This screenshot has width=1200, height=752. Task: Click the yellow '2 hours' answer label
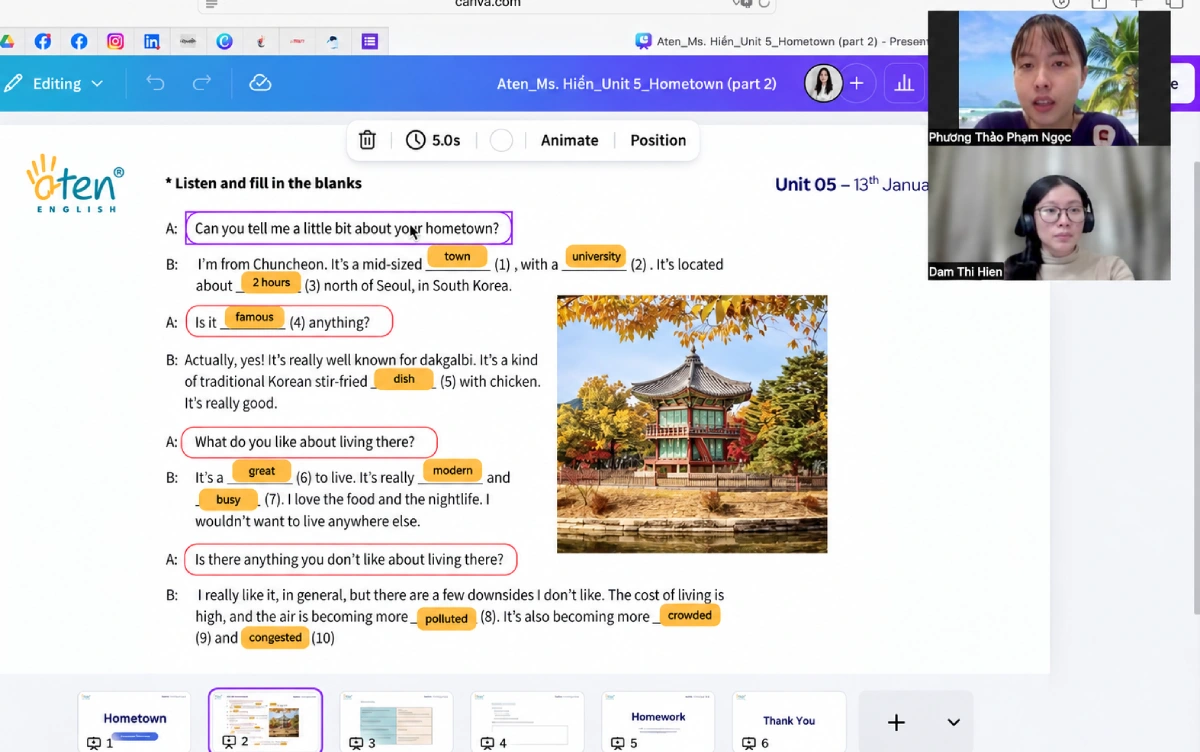coord(271,283)
